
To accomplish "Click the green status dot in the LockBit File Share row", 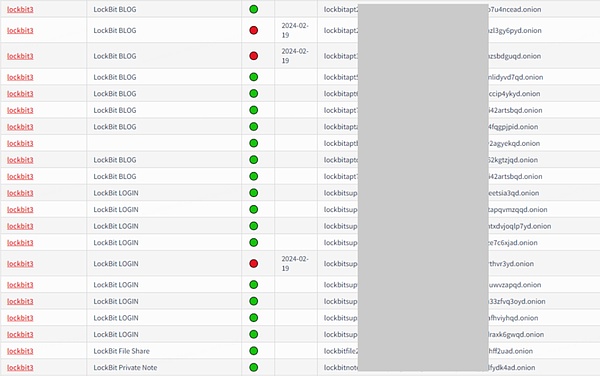I will [253, 351].
